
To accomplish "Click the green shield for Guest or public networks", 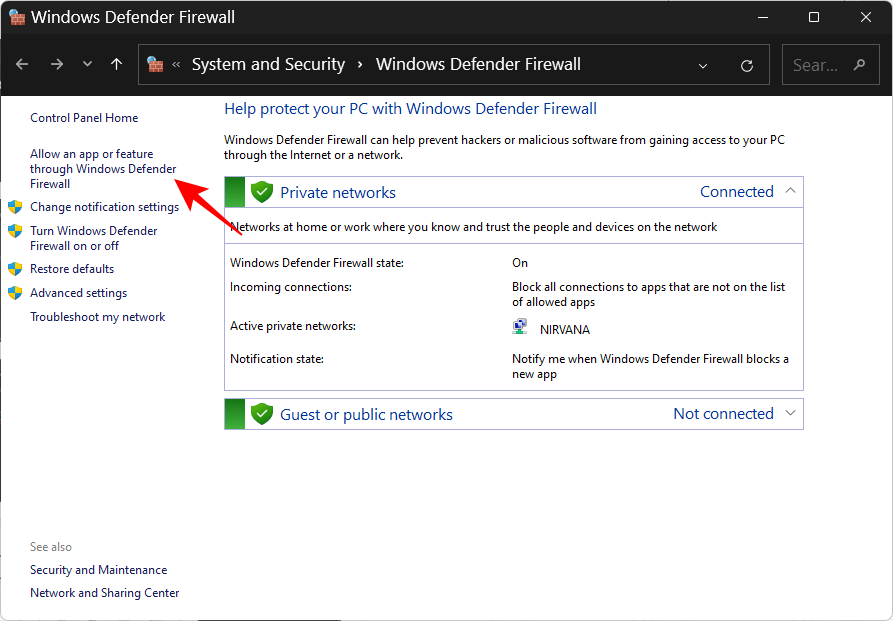I will pos(261,413).
